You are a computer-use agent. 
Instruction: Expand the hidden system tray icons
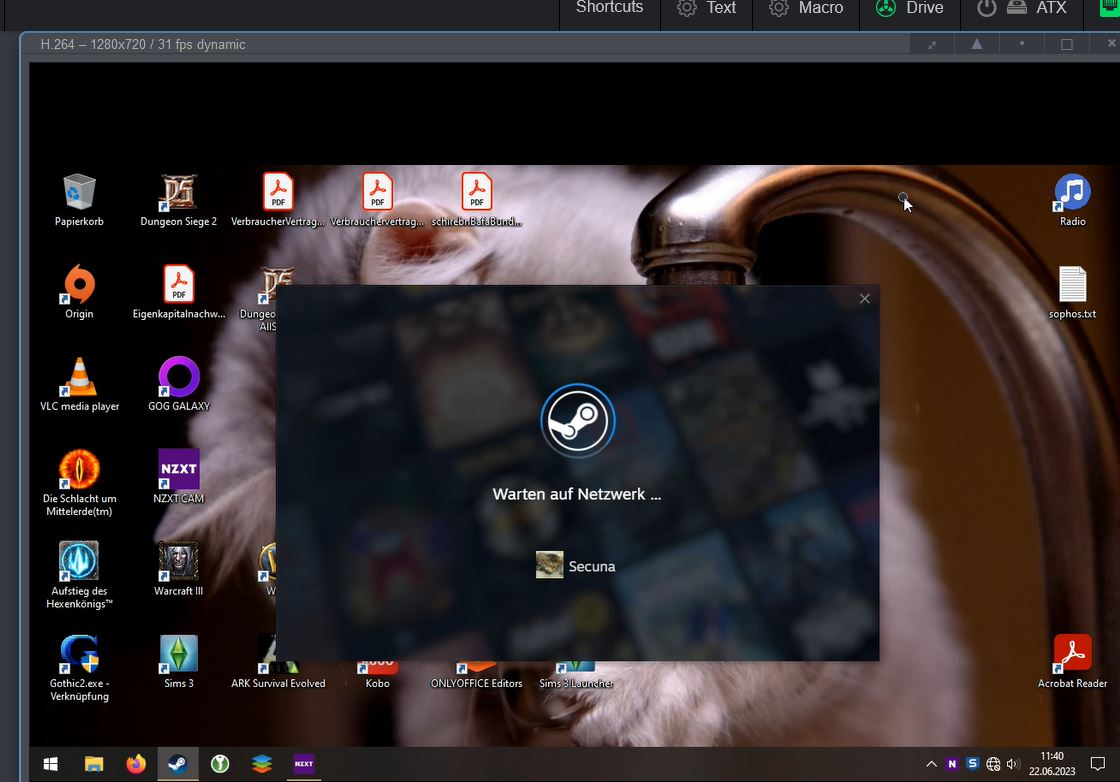point(931,764)
